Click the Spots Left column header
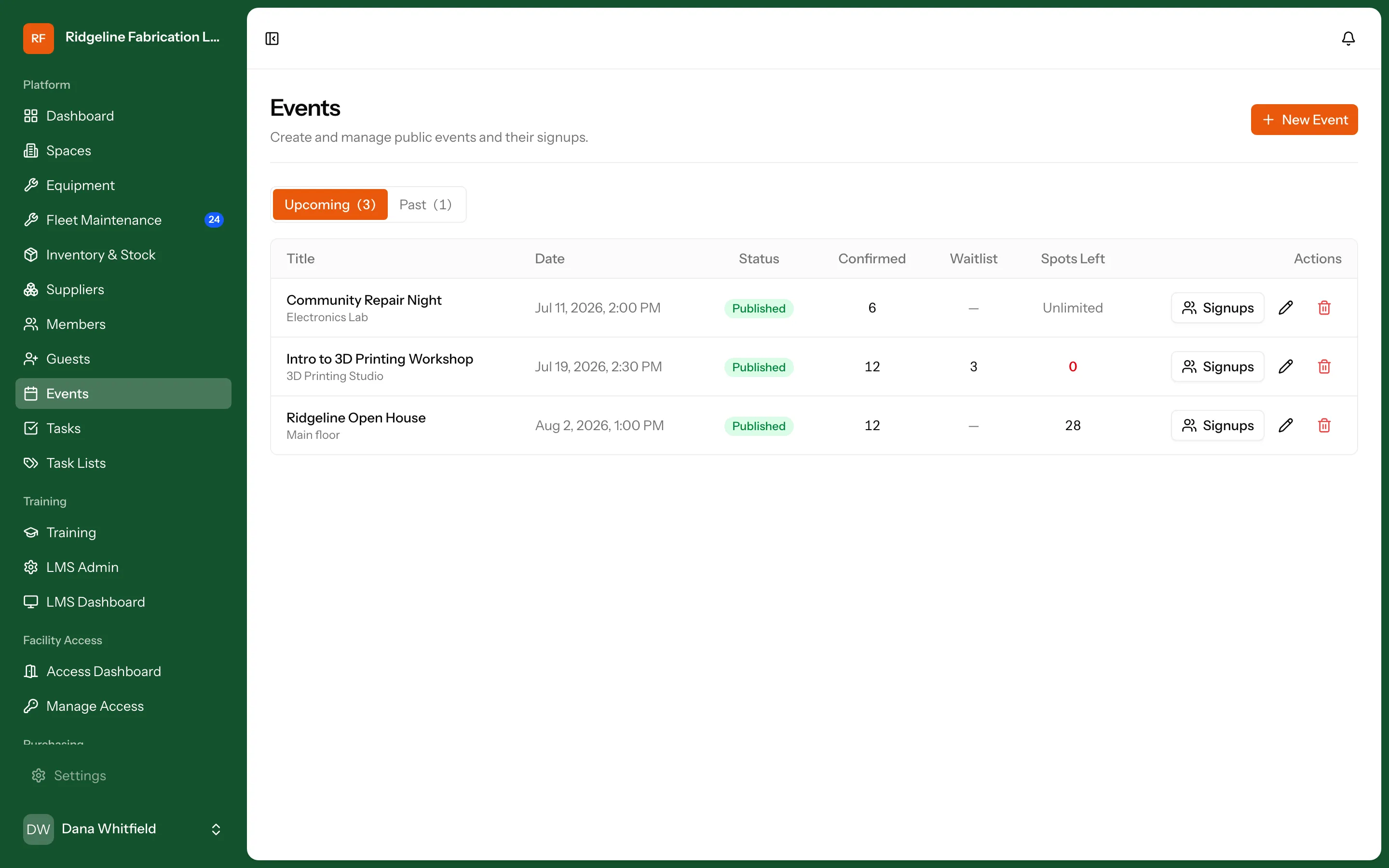The height and width of the screenshot is (868, 1389). point(1072,258)
